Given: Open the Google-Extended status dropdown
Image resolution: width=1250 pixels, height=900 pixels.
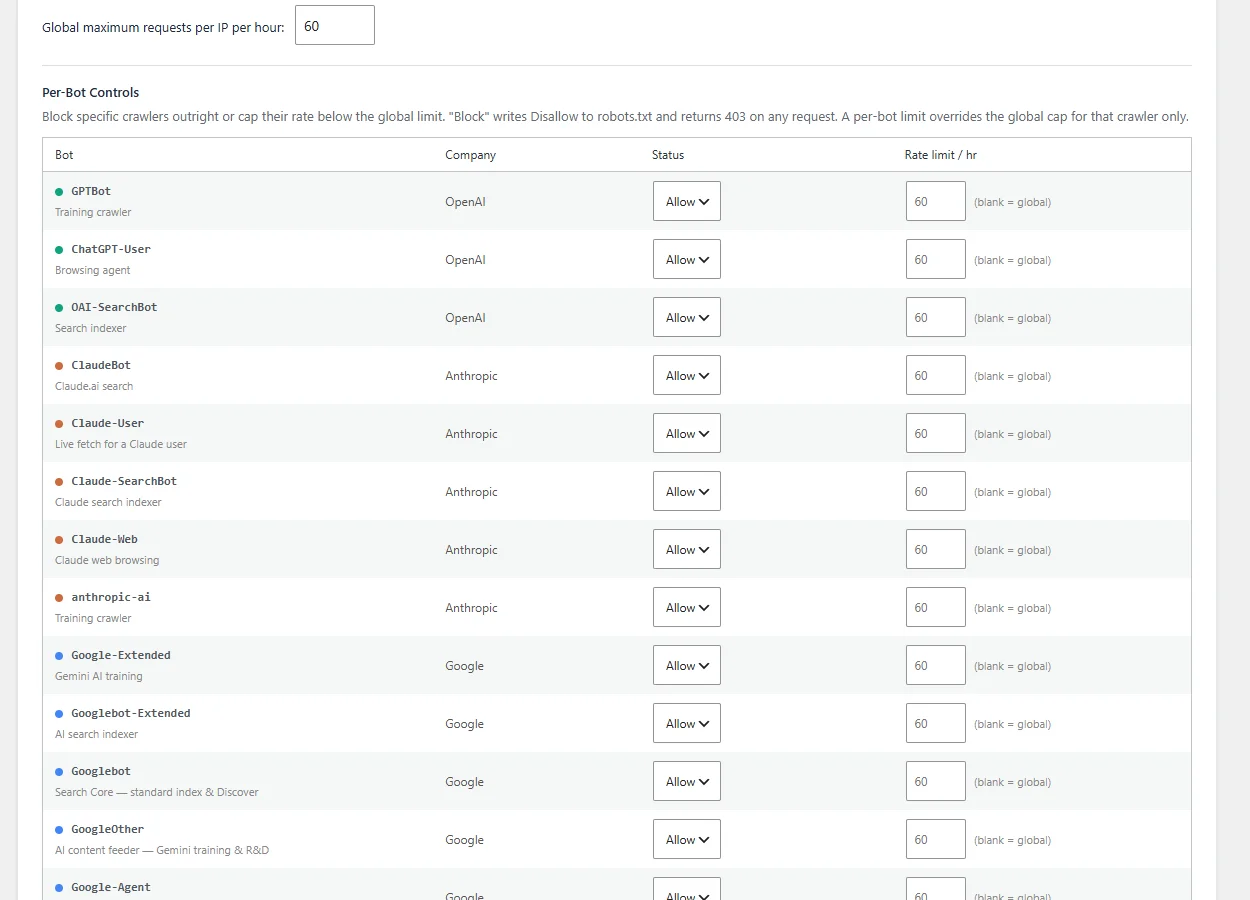Looking at the screenshot, I should 686,665.
